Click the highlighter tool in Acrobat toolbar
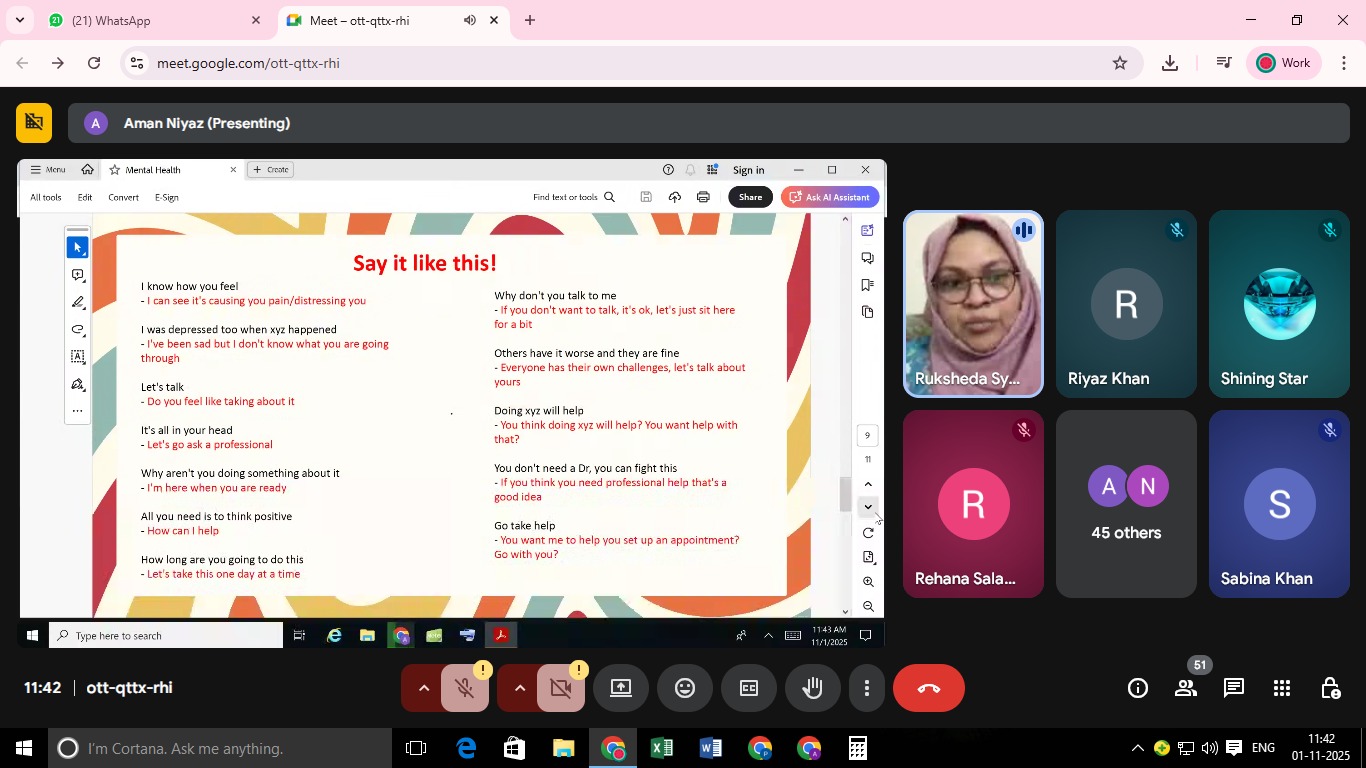1366x768 pixels. coord(77,302)
